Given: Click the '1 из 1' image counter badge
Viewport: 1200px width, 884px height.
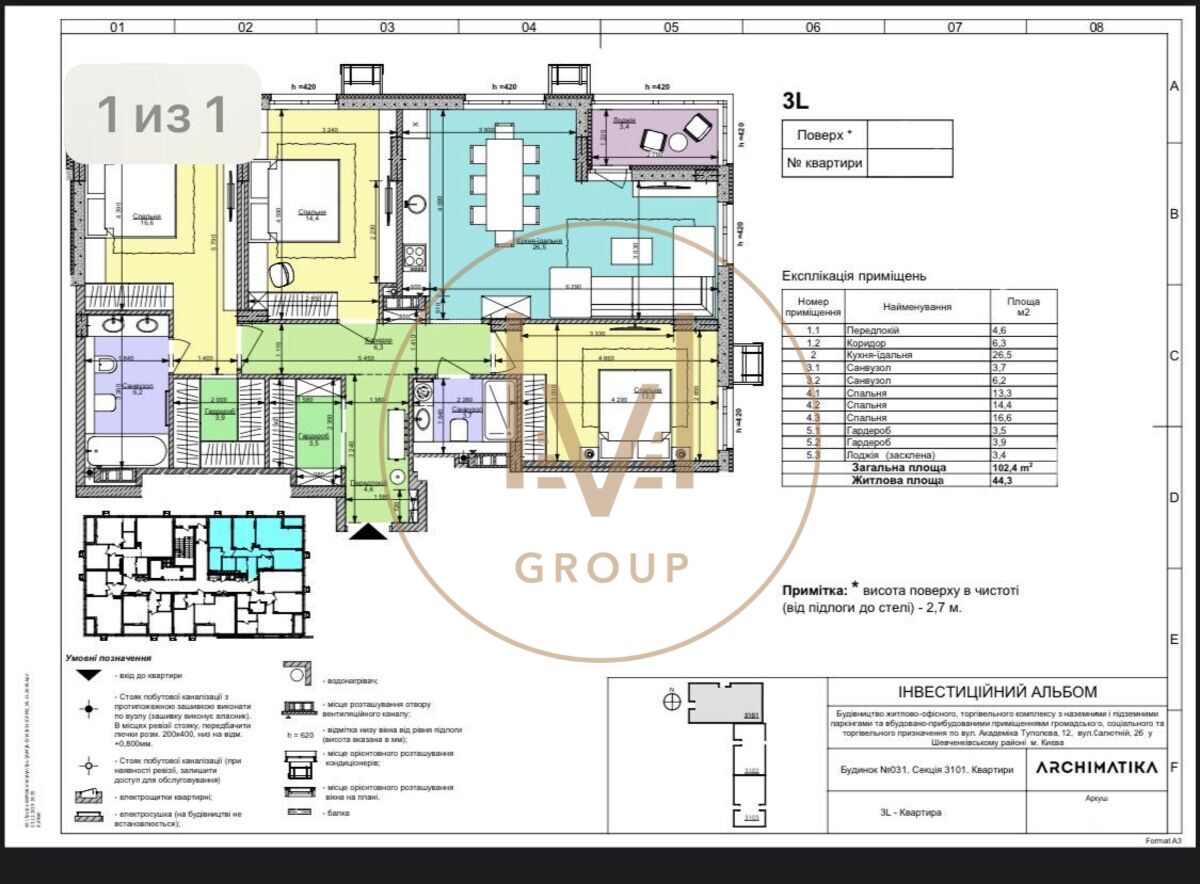Looking at the screenshot, I should (x=163, y=115).
